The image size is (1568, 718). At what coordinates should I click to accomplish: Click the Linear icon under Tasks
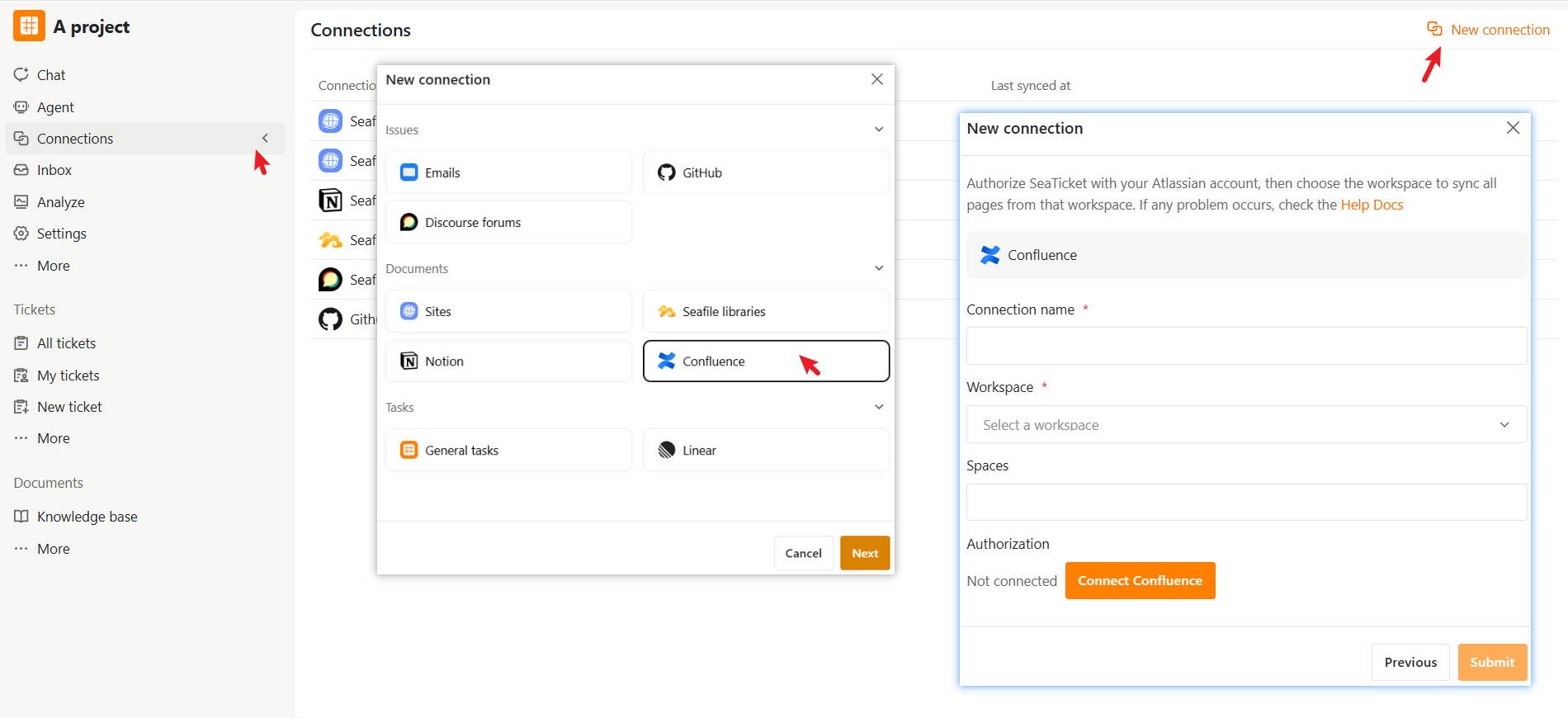click(x=666, y=450)
